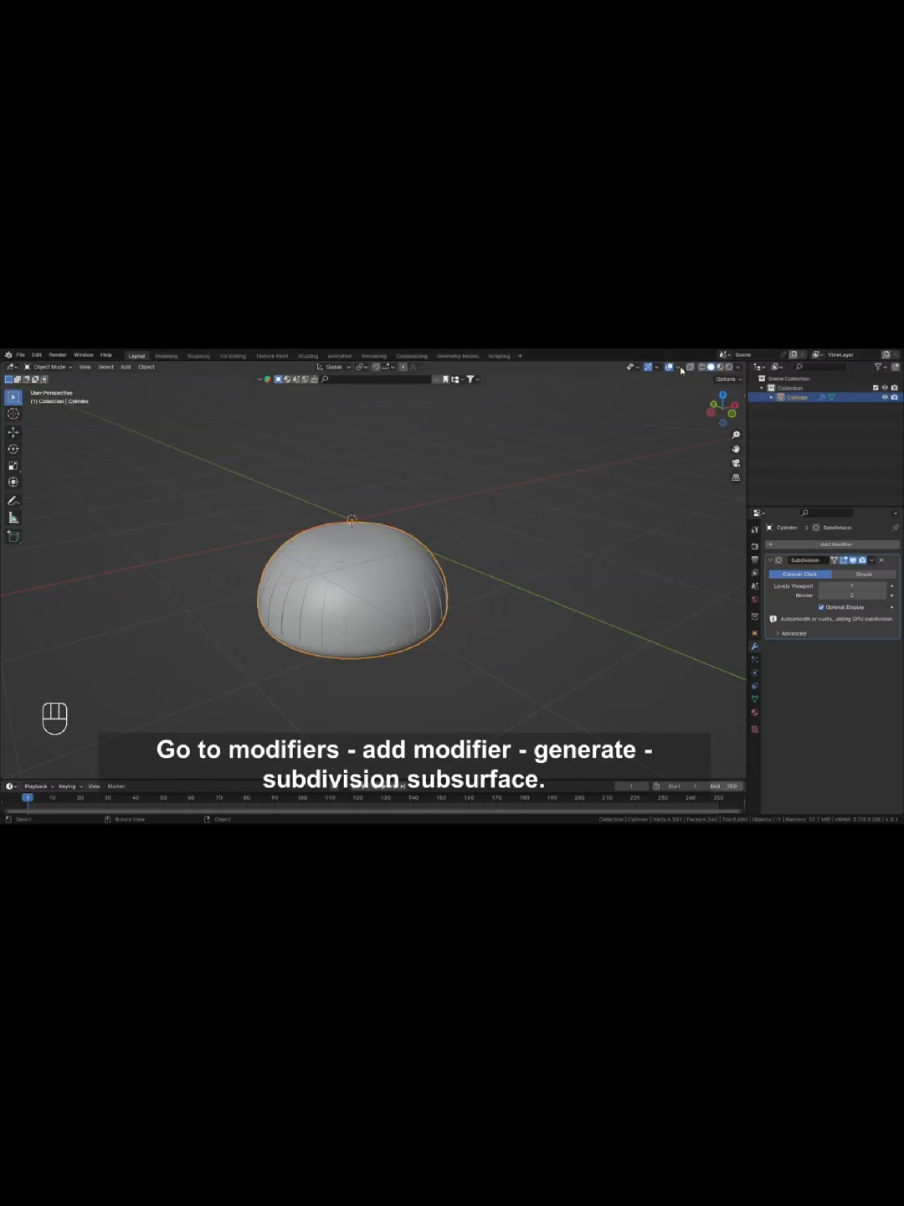Toggle viewport overlays button
This screenshot has height=1206, width=904.
(669, 367)
